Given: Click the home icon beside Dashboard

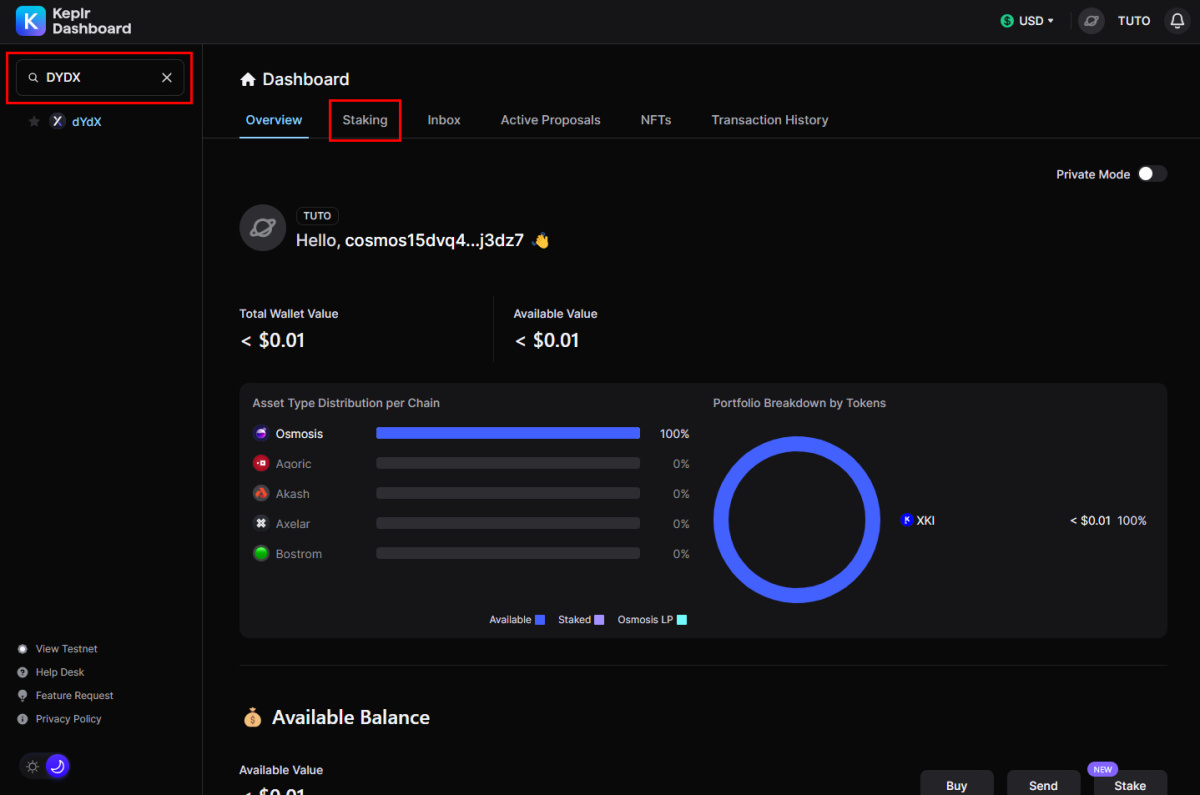Looking at the screenshot, I should coord(248,79).
